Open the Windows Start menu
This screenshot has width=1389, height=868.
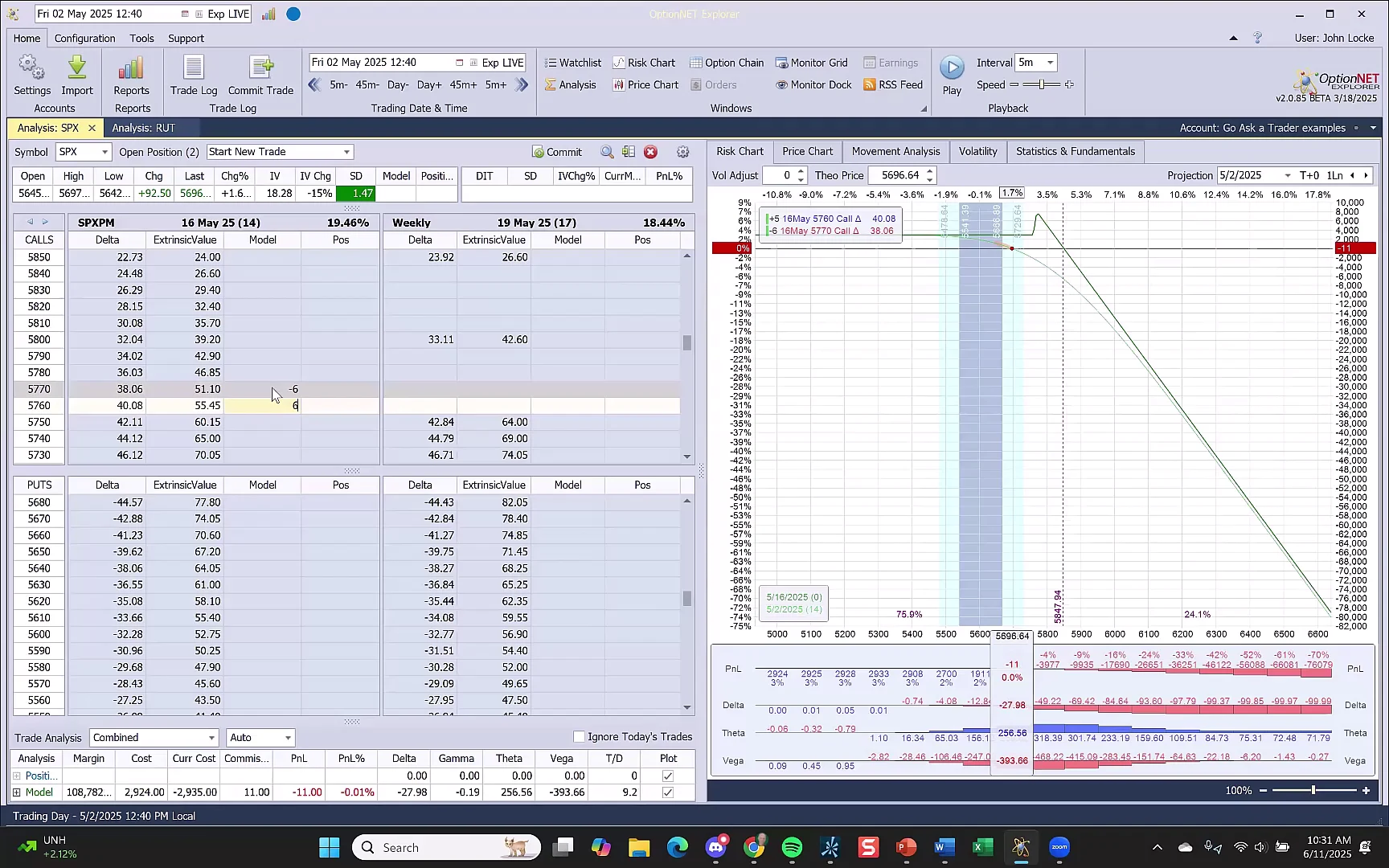point(329,847)
